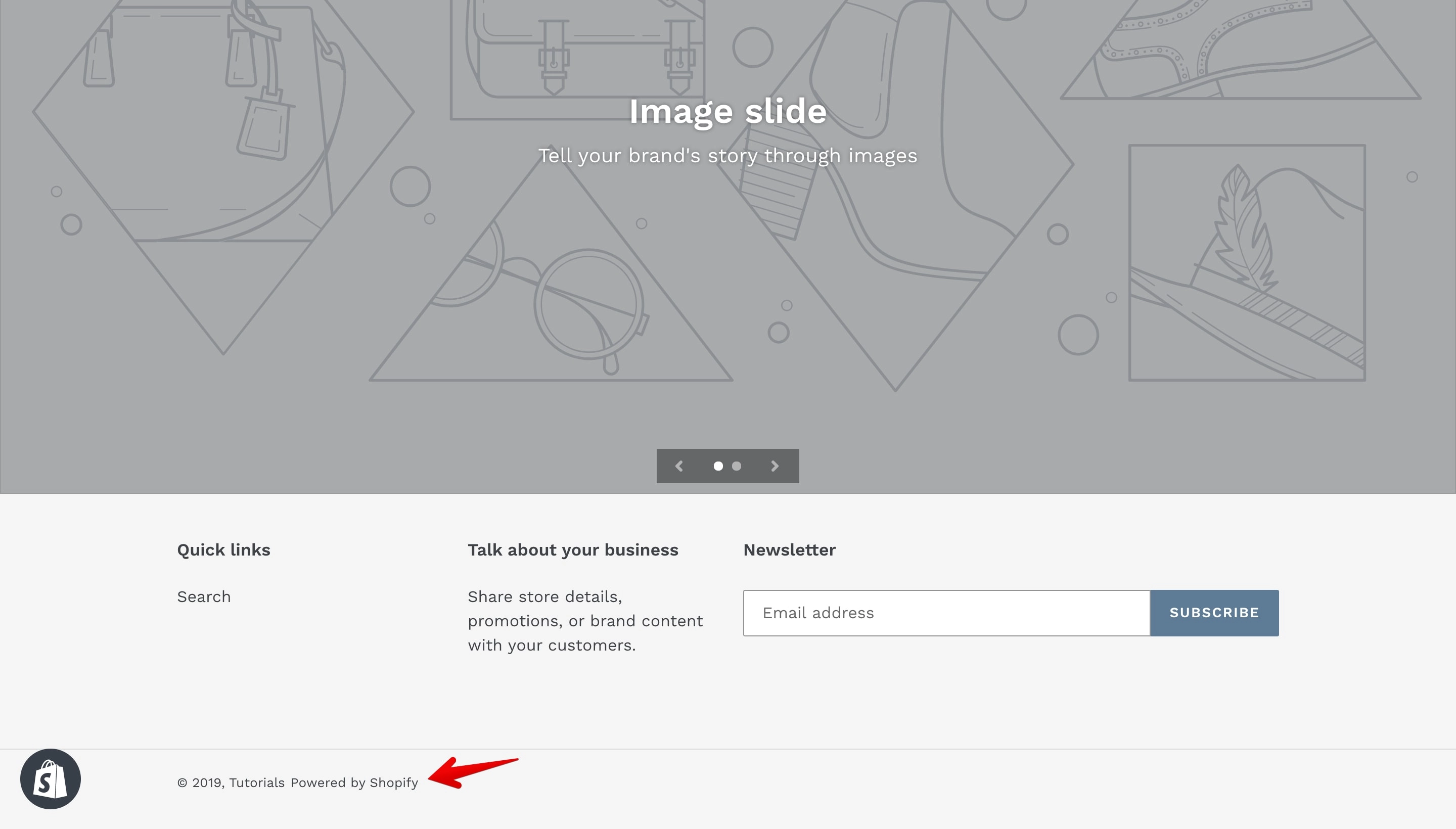The image size is (1456, 829).
Task: Focus the Email address field
Action: (946, 613)
